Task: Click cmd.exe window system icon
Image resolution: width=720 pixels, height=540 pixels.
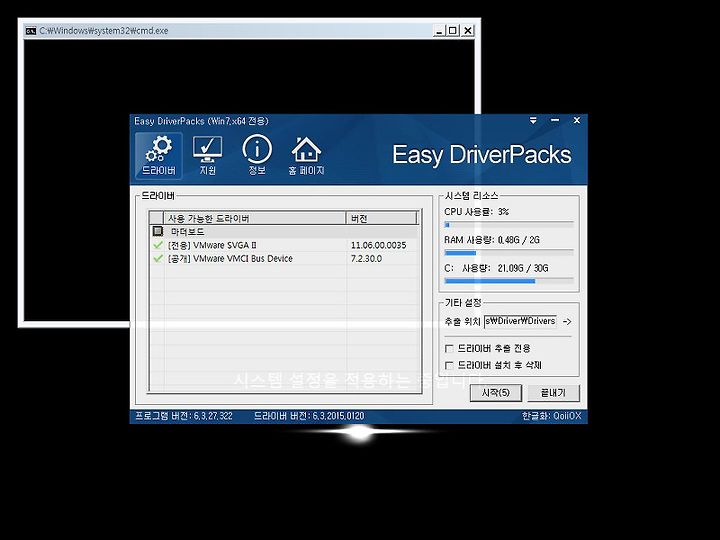Action: pyautogui.click(x=31, y=31)
